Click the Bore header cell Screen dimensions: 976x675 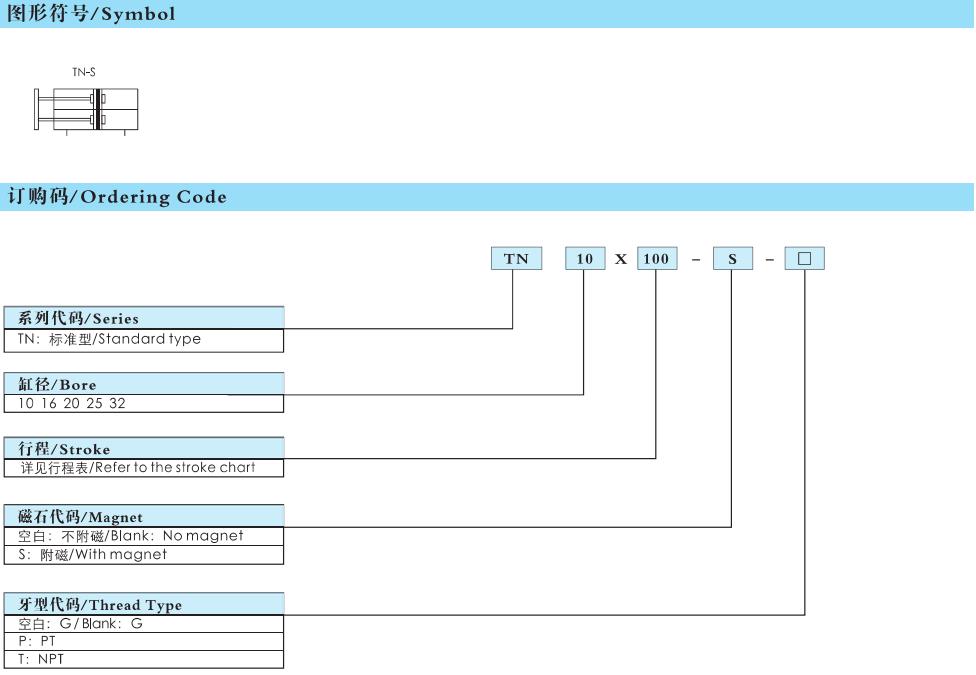click(x=143, y=384)
